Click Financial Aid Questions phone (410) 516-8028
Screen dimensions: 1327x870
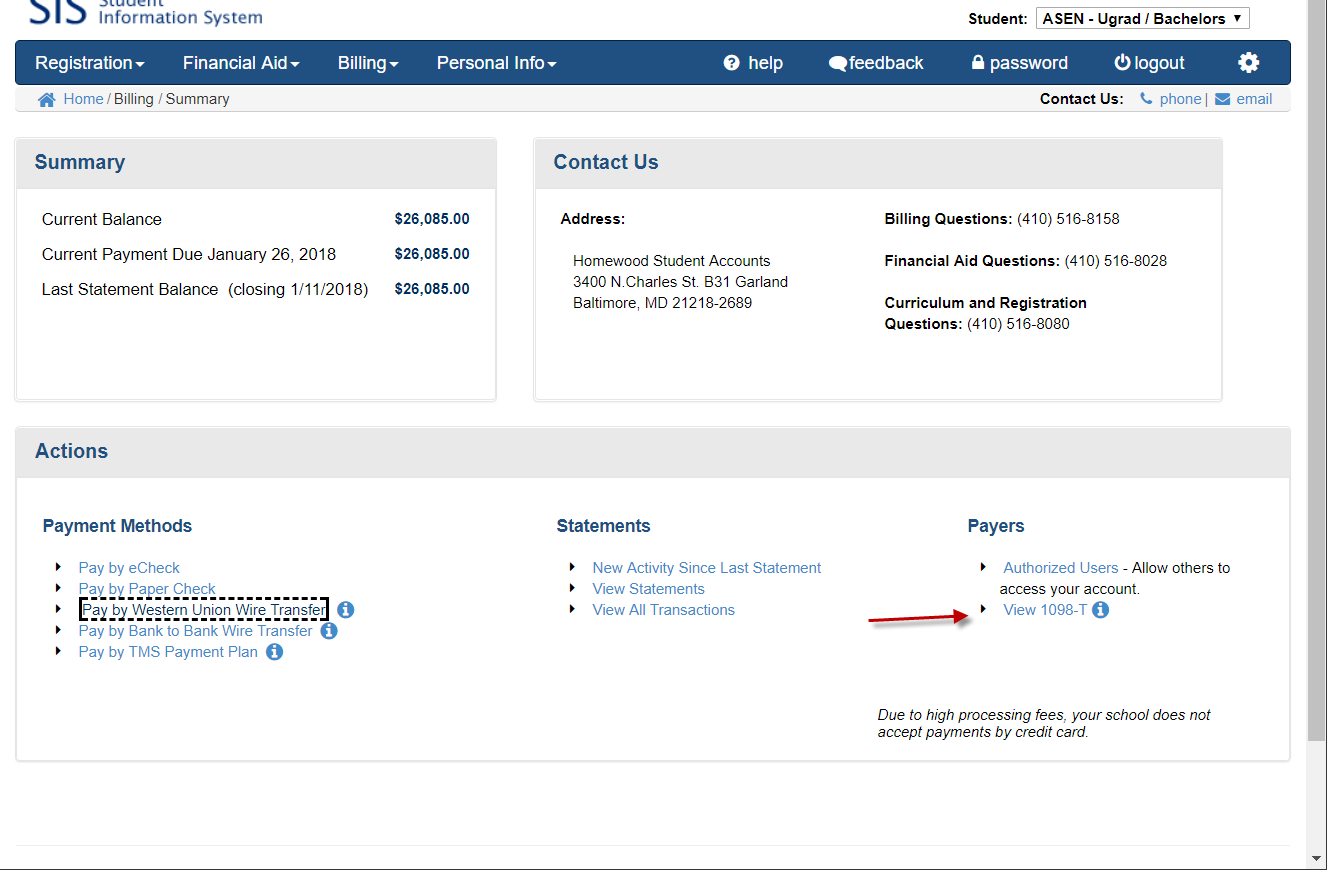pos(1116,261)
